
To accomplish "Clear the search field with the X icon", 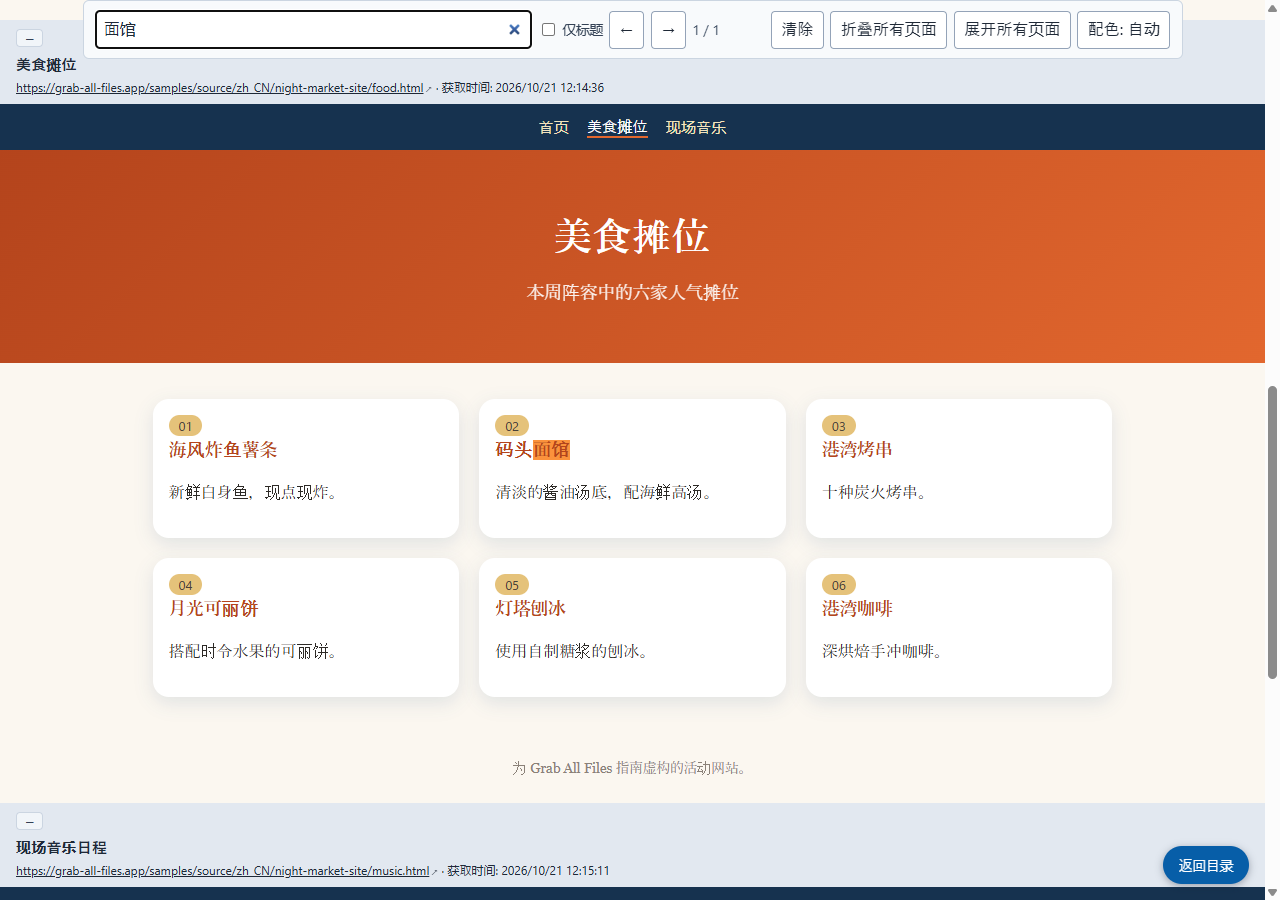I will 514,30.
